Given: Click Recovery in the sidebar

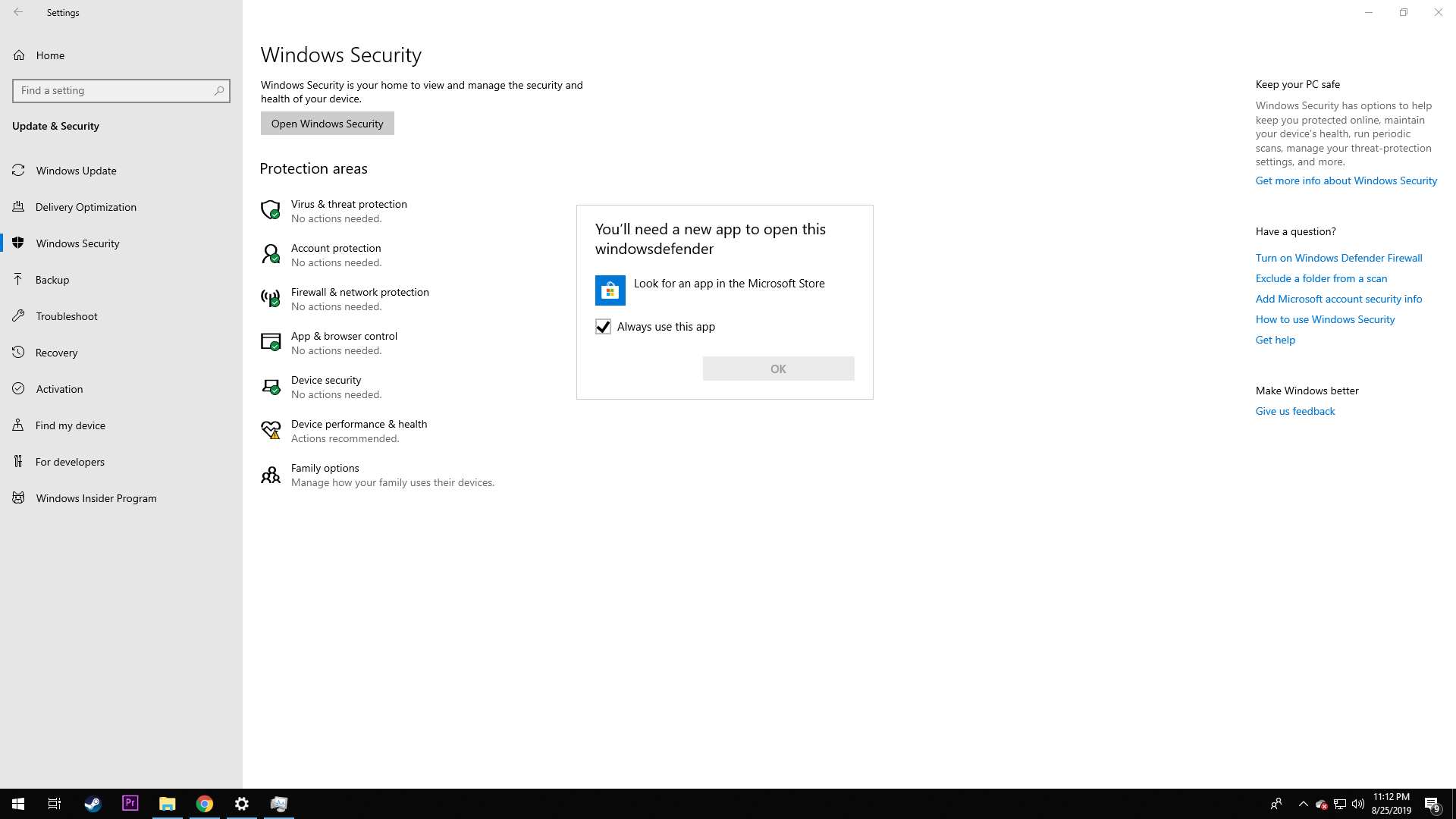Looking at the screenshot, I should pos(56,352).
